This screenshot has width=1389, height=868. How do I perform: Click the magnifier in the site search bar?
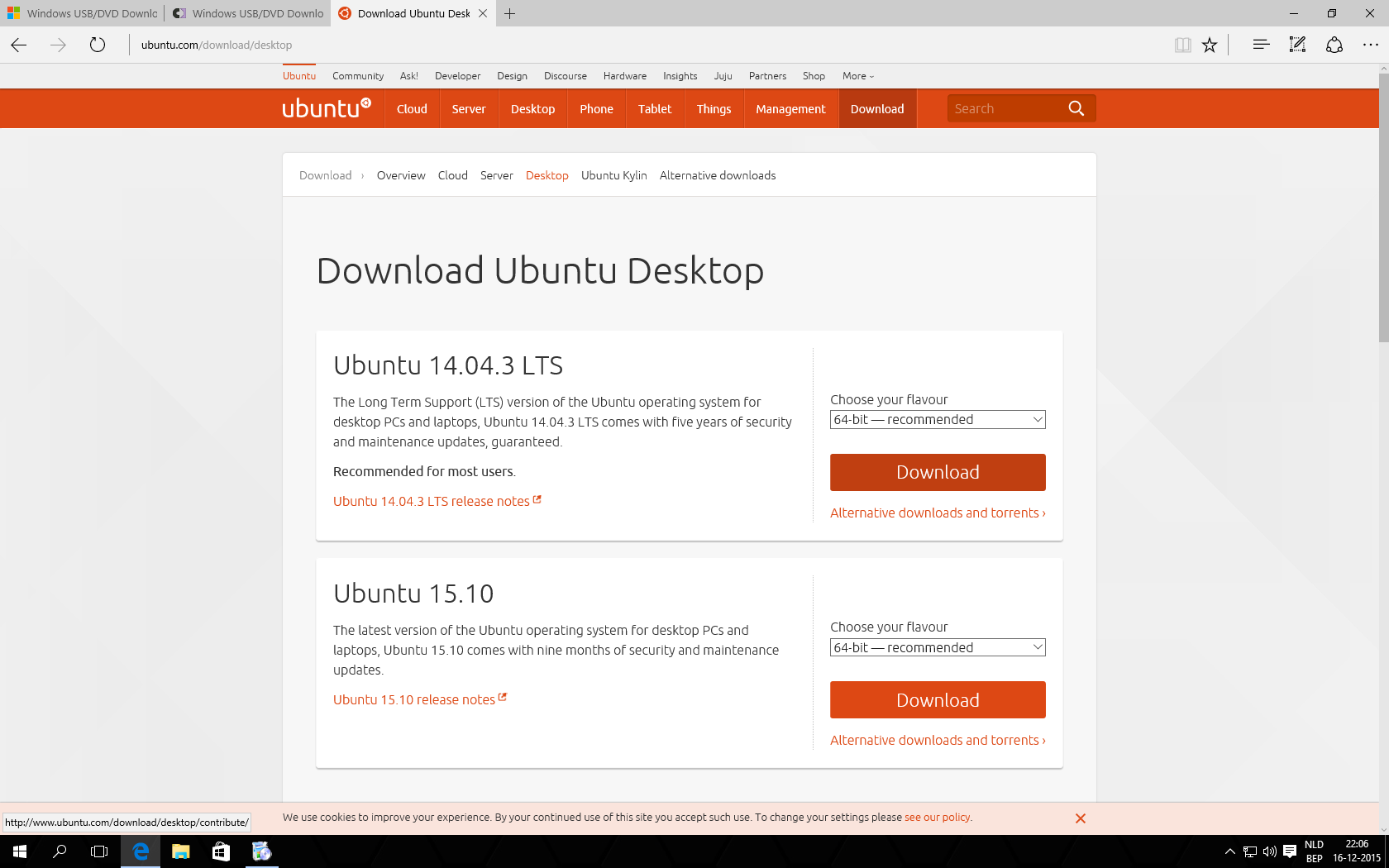point(1076,107)
